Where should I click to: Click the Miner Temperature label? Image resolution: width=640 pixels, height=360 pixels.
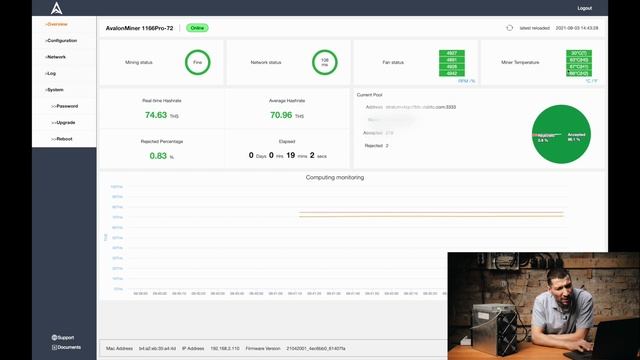click(520, 62)
